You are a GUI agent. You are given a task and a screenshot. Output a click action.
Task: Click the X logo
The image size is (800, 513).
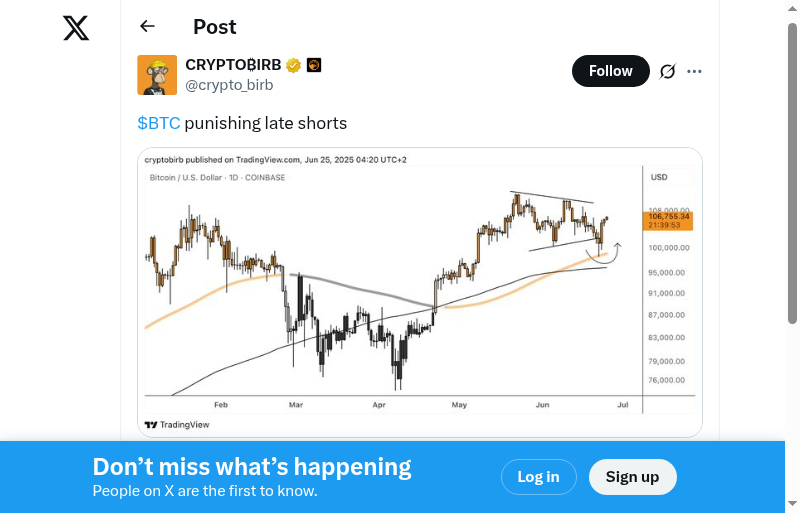76,29
